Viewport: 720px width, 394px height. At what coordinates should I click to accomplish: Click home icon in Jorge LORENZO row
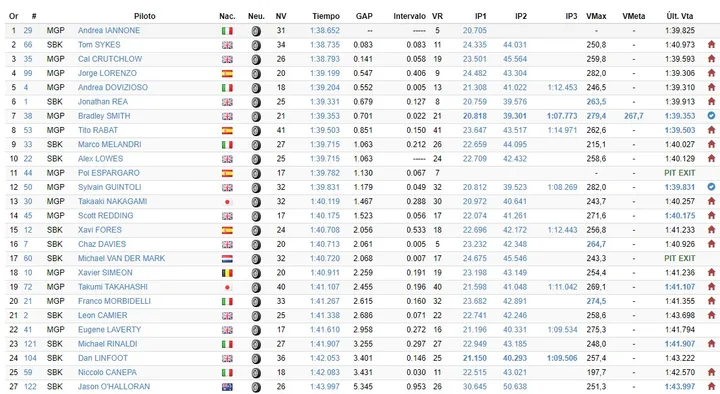(x=711, y=73)
